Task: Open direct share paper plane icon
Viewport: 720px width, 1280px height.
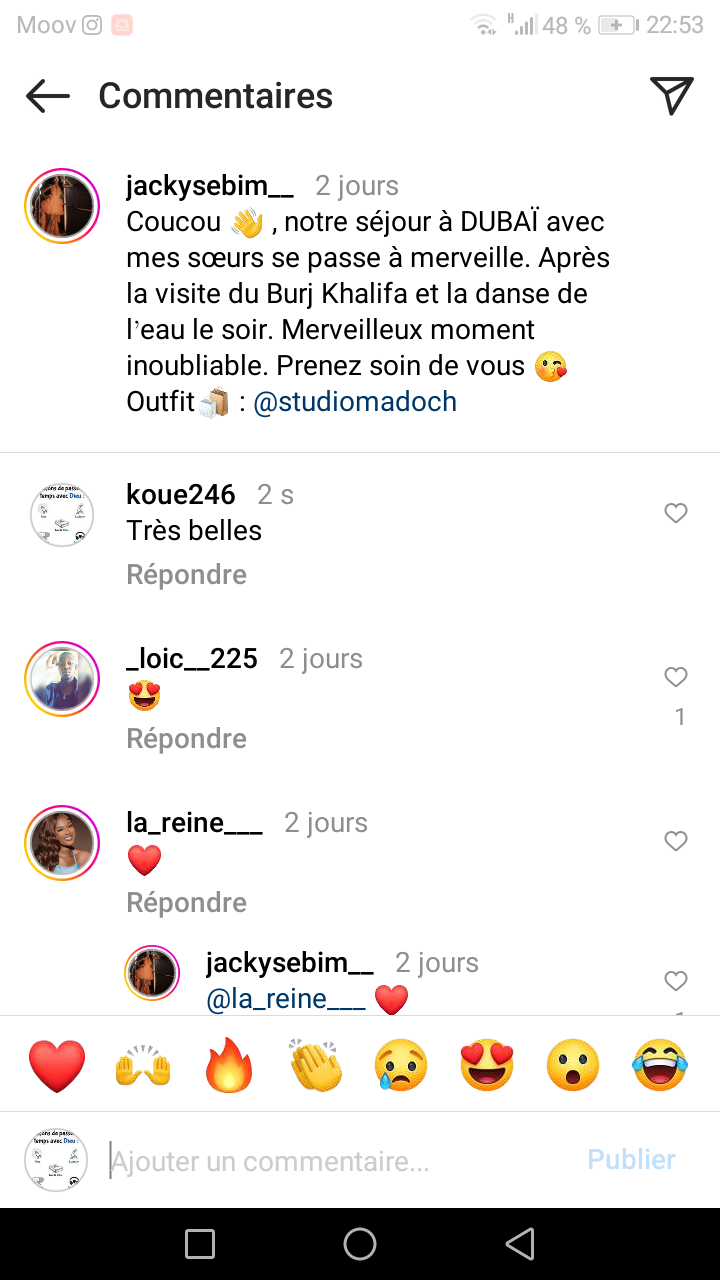Action: (671, 96)
